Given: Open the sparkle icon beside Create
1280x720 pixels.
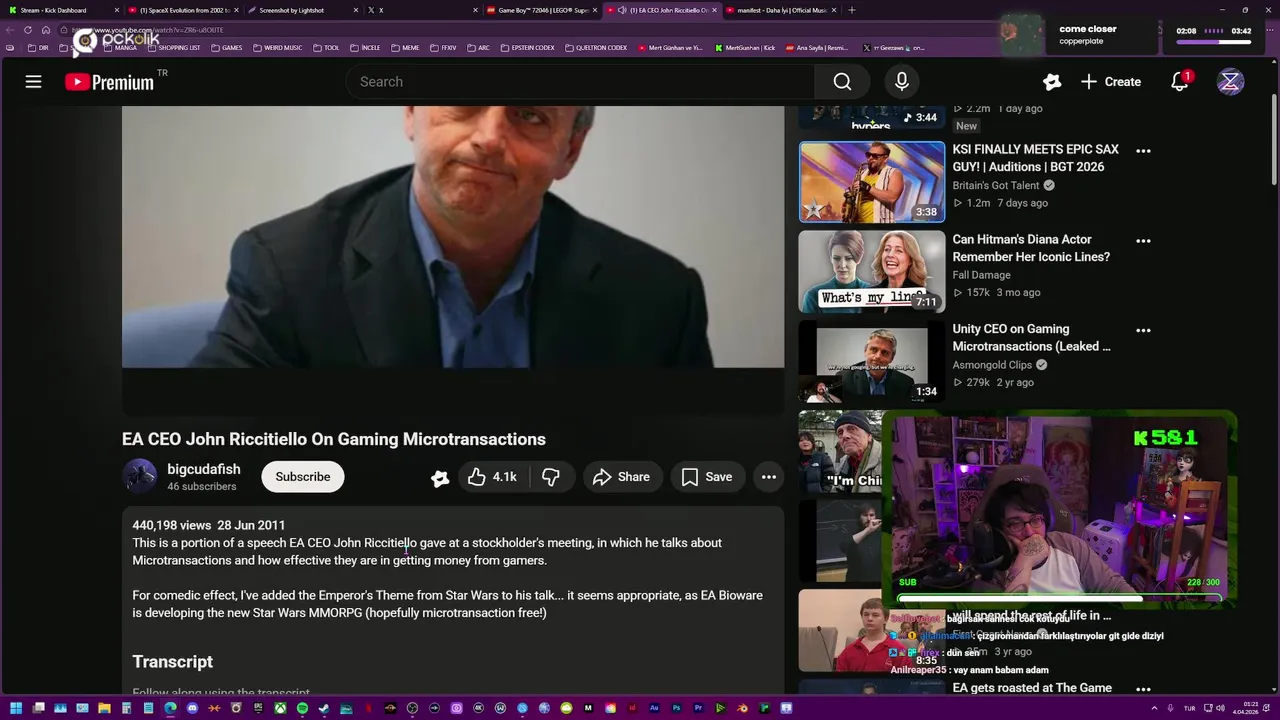Looking at the screenshot, I should point(1051,82).
